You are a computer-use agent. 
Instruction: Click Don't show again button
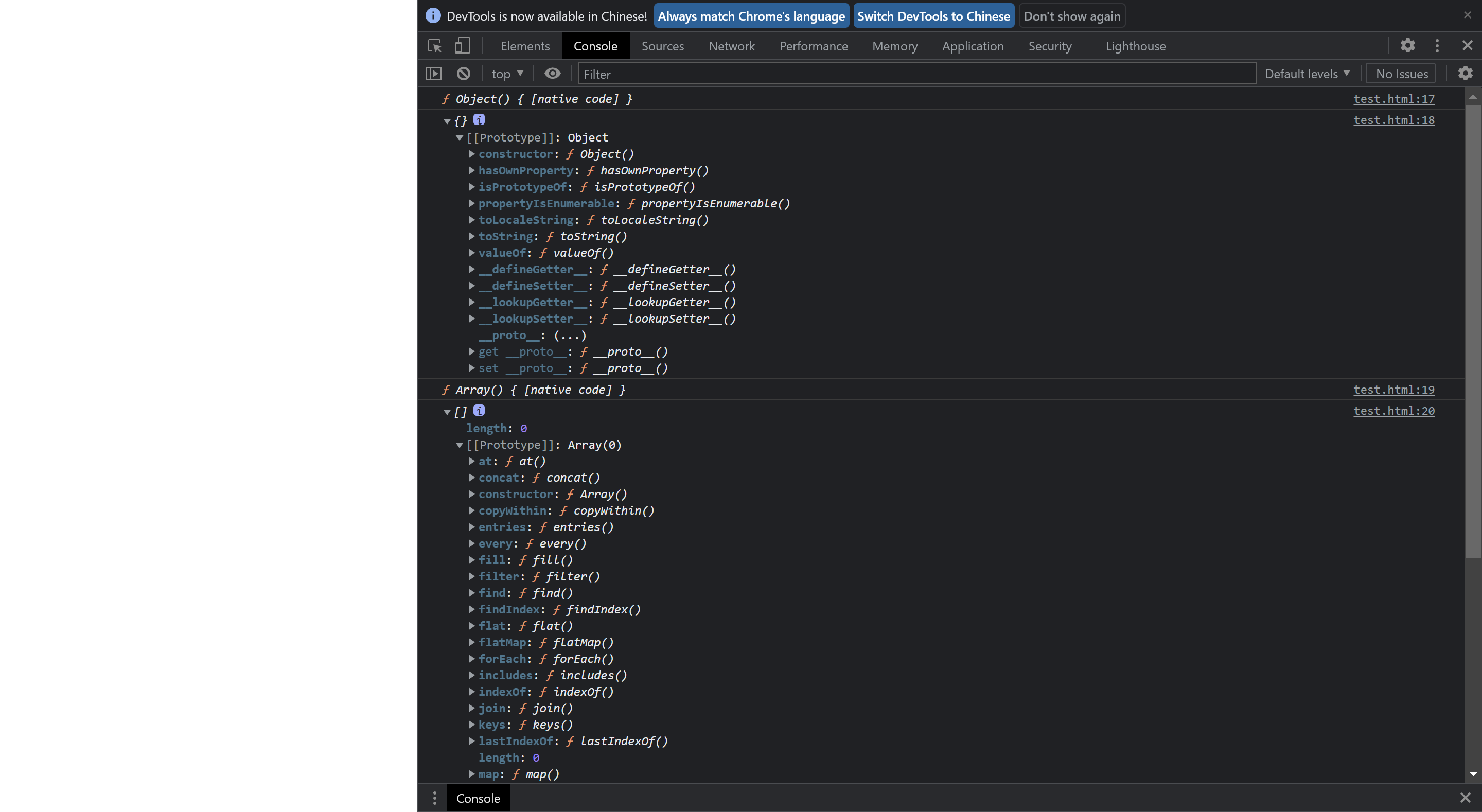(1072, 16)
